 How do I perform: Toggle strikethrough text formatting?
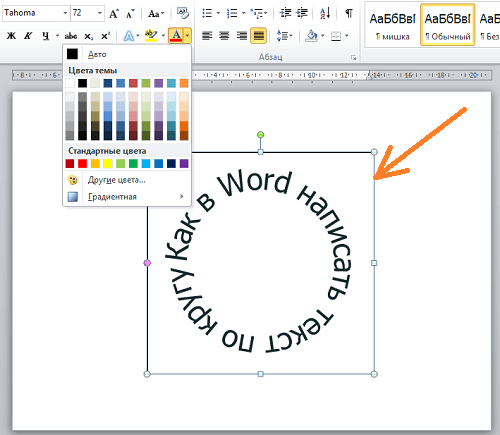point(71,36)
